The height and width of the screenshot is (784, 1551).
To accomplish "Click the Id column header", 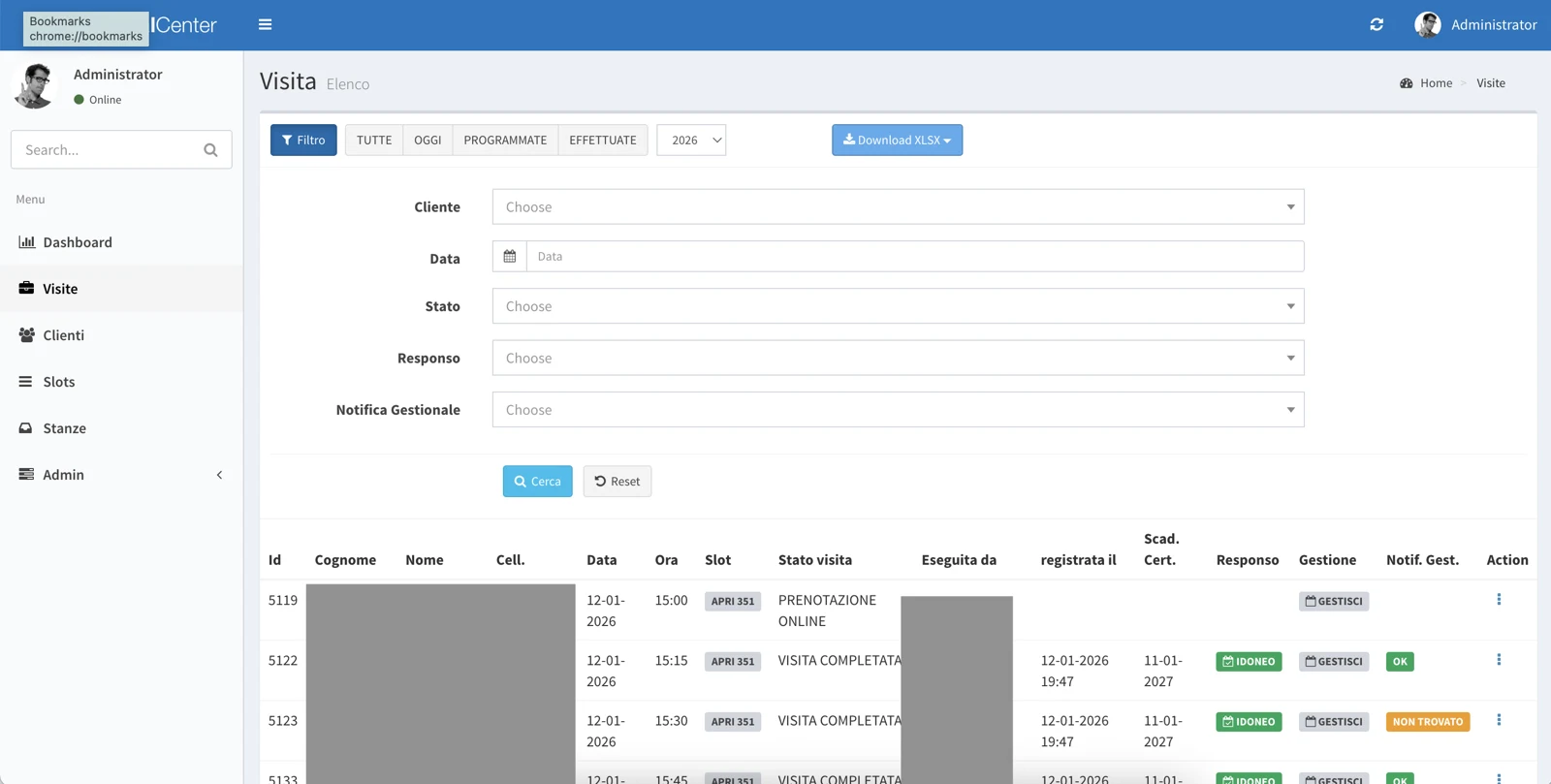I will click(x=274, y=560).
